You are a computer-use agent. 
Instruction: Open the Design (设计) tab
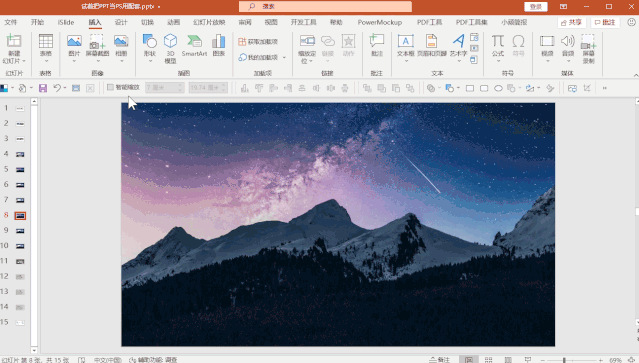coord(121,22)
